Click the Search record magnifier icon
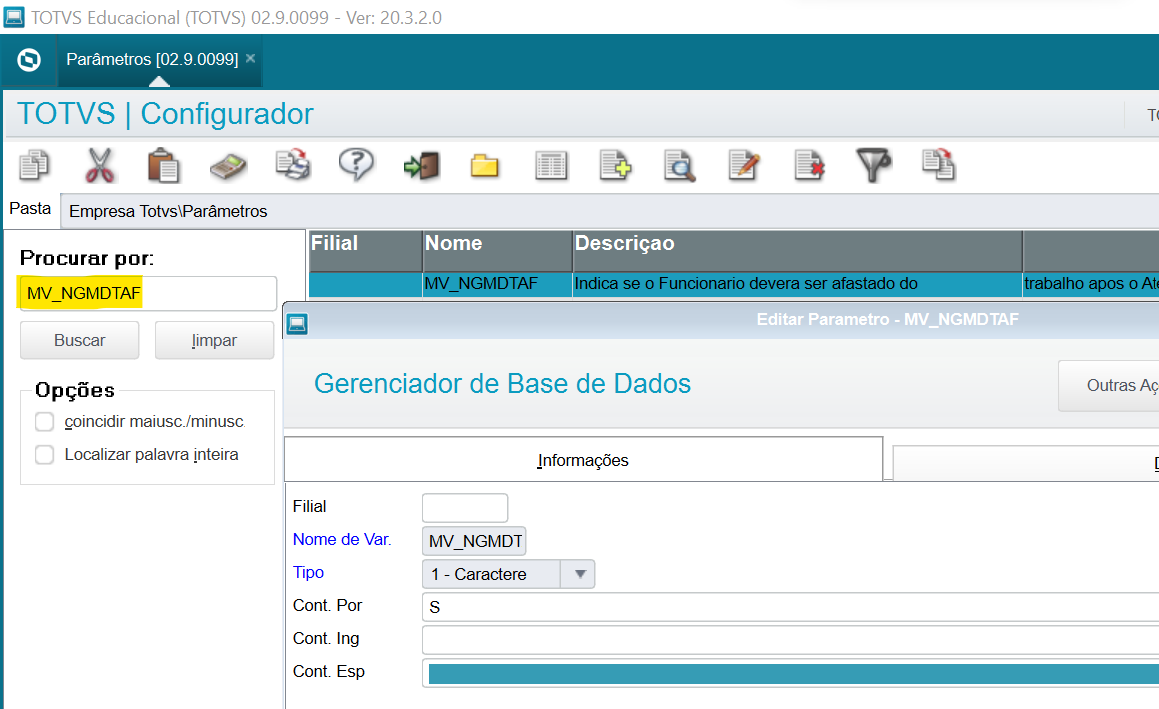This screenshot has width=1159, height=709. (x=679, y=166)
